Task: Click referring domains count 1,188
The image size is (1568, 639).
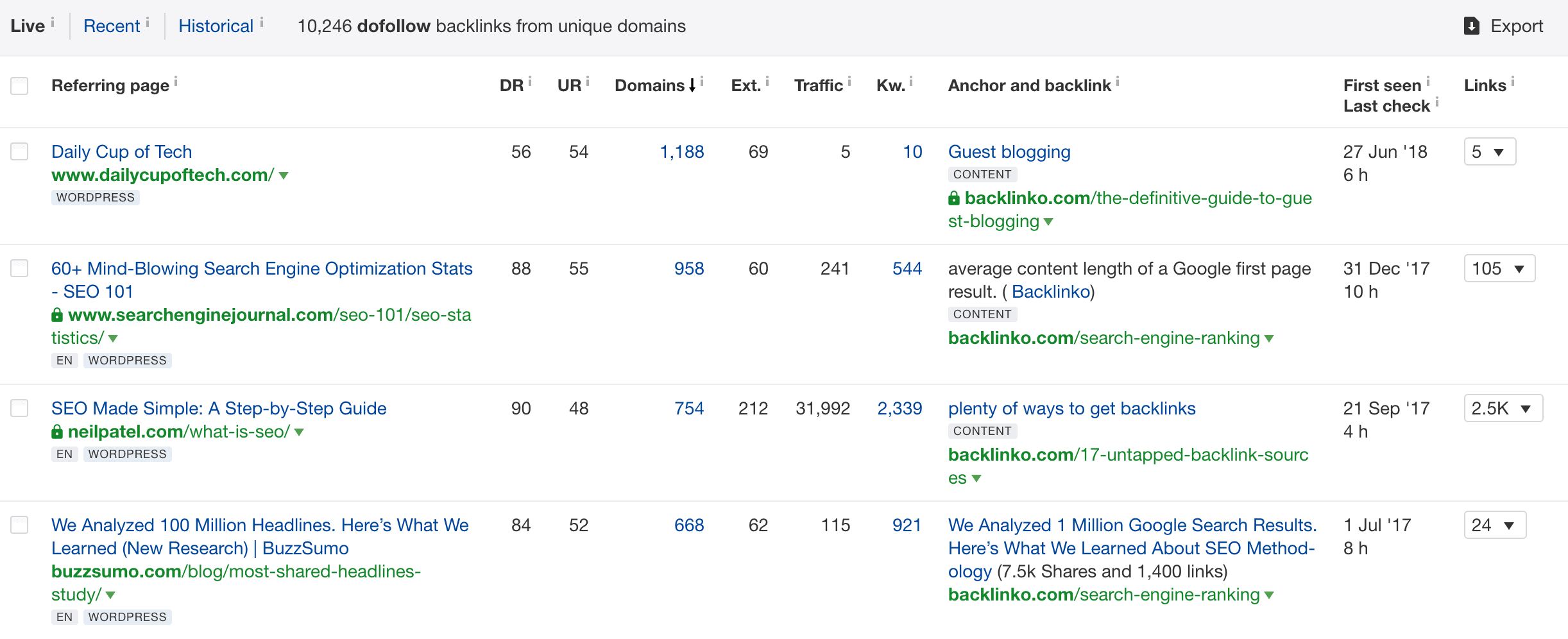Action: coord(682,151)
